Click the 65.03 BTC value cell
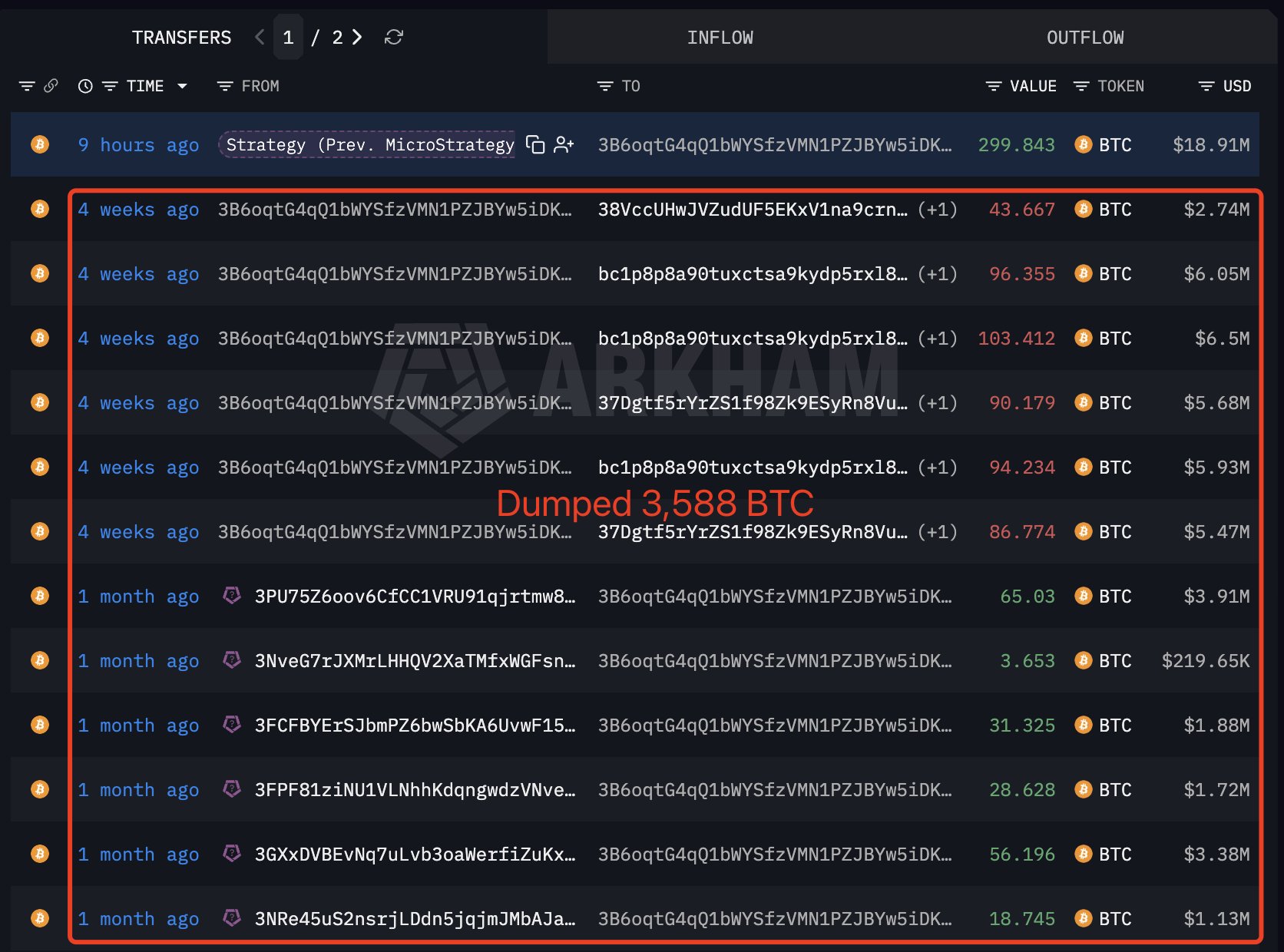 pos(1028,596)
